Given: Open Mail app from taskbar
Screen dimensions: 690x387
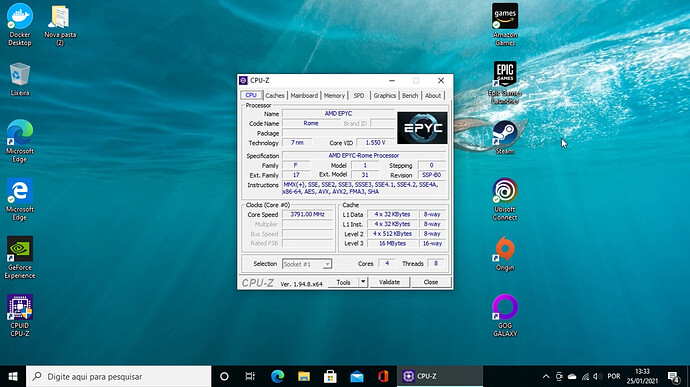Looking at the screenshot, I should pyautogui.click(x=356, y=376).
